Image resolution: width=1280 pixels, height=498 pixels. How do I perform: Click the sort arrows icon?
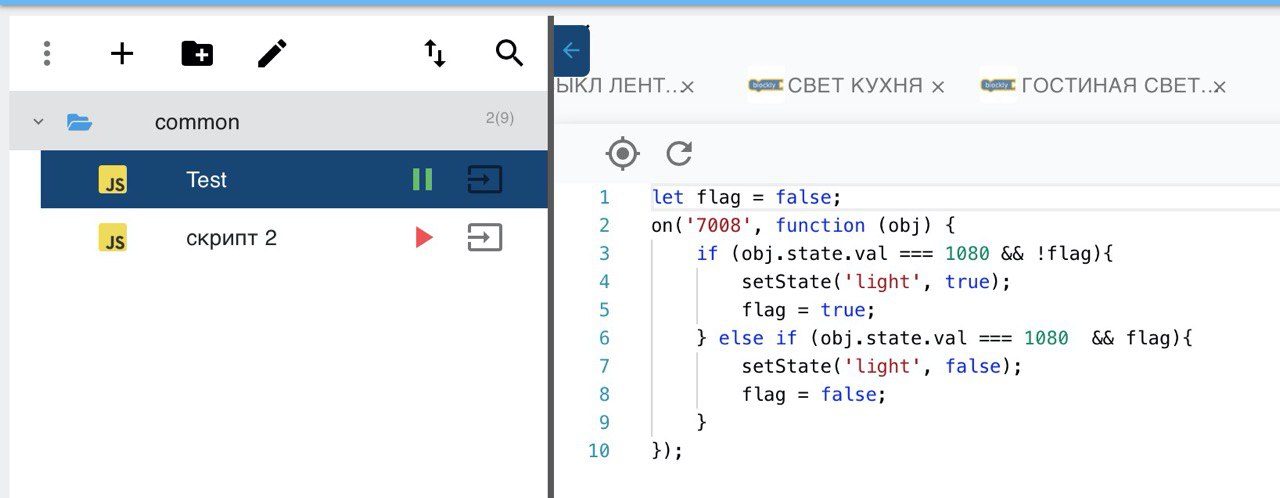coord(435,53)
